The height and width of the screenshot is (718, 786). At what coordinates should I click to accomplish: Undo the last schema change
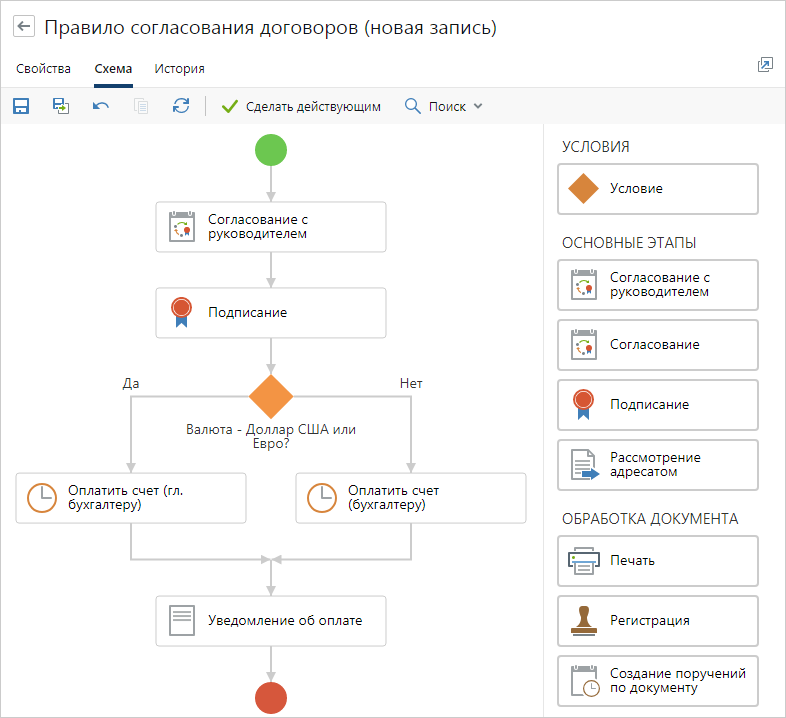[x=101, y=106]
